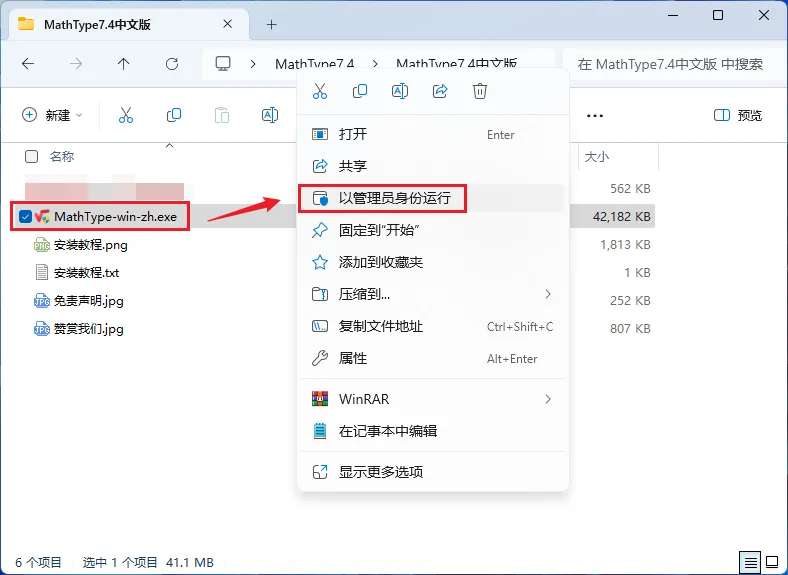
Task: Select 打开 in context menu
Action: (x=432, y=134)
